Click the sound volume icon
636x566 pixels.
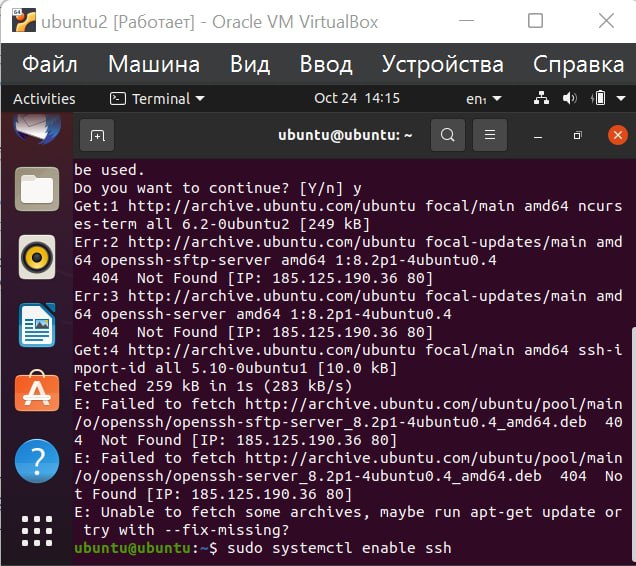click(569, 98)
